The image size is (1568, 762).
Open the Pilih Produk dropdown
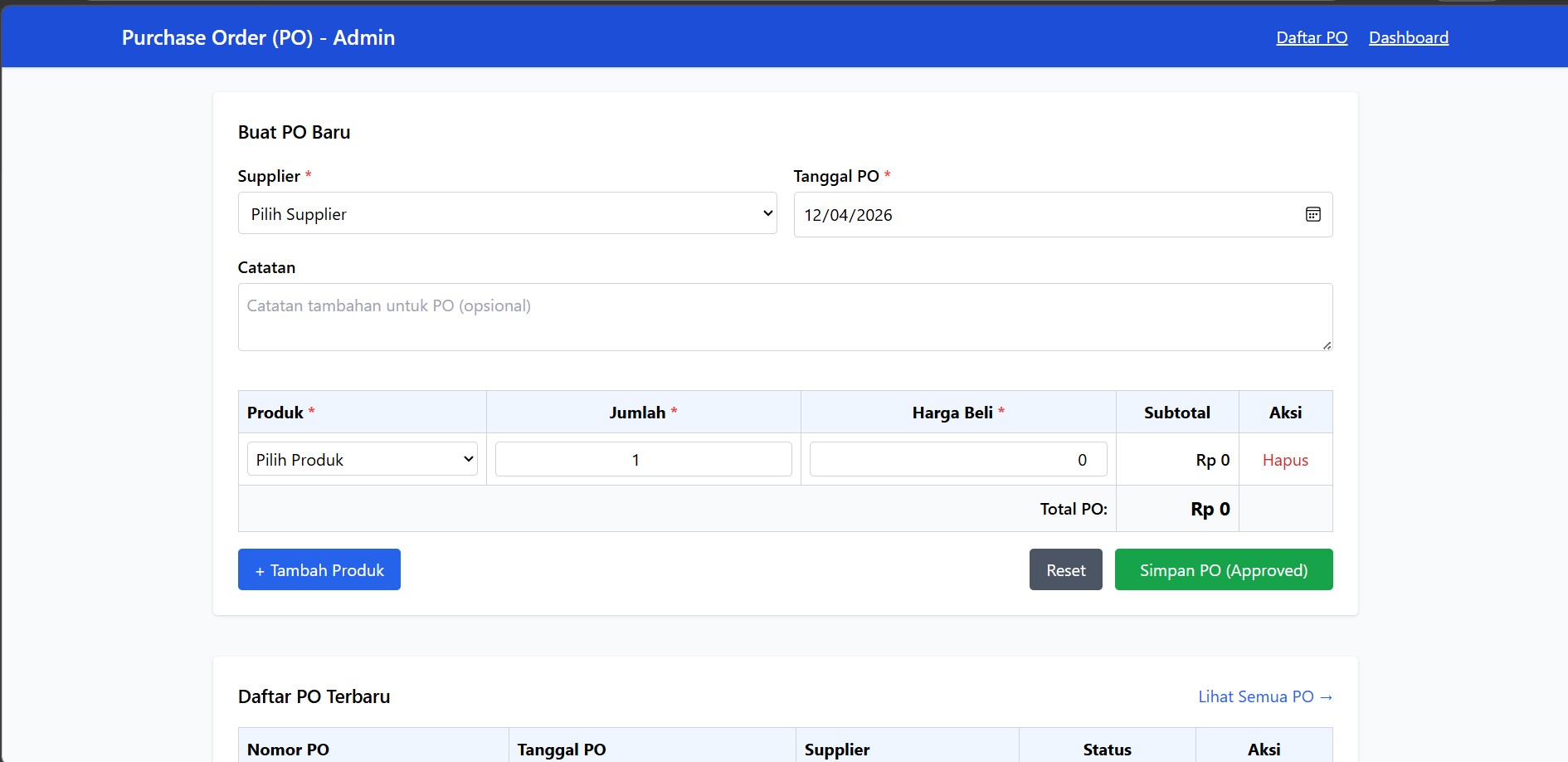[362, 460]
